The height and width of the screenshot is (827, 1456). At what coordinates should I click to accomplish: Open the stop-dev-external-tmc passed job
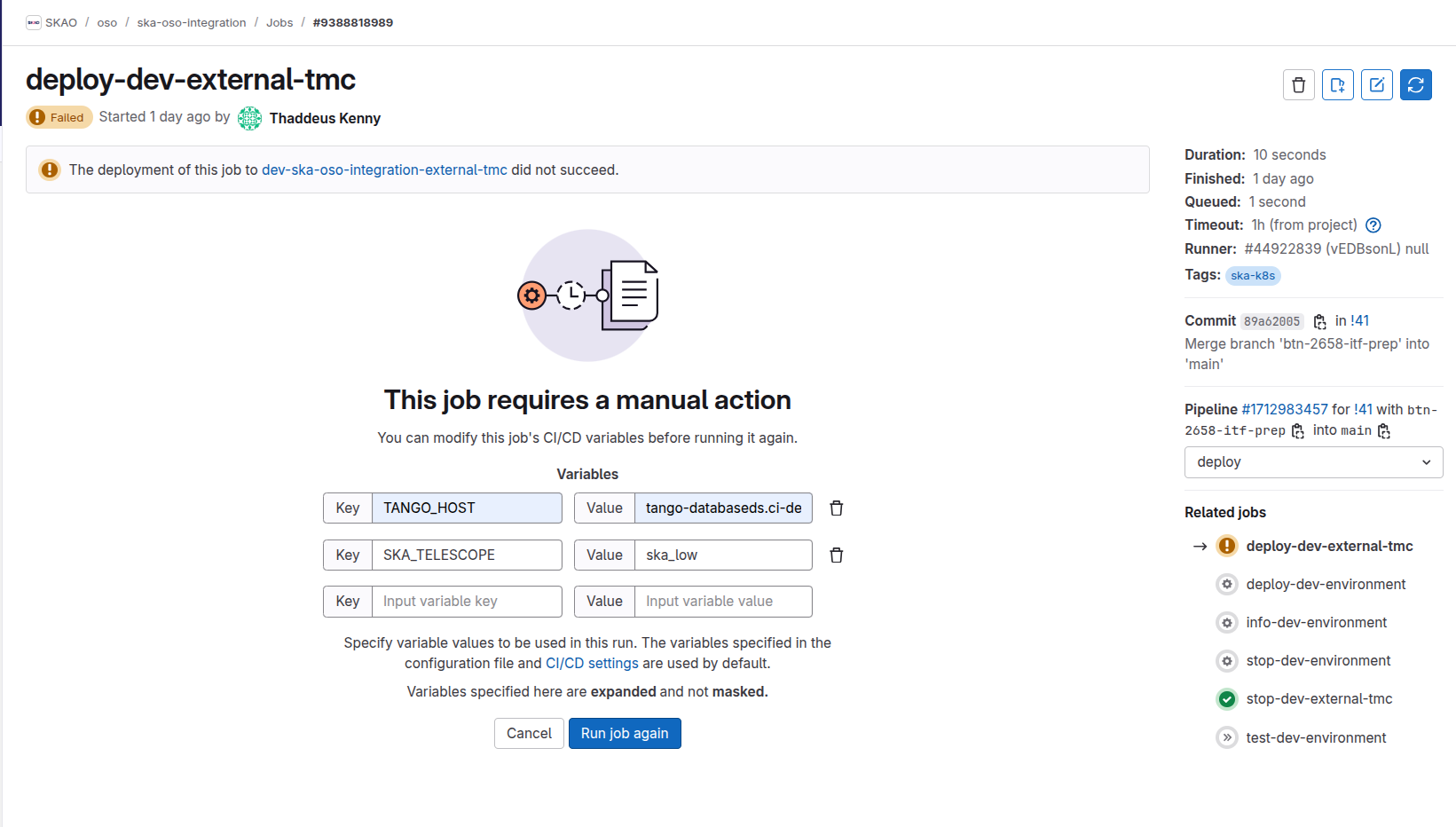click(1318, 699)
